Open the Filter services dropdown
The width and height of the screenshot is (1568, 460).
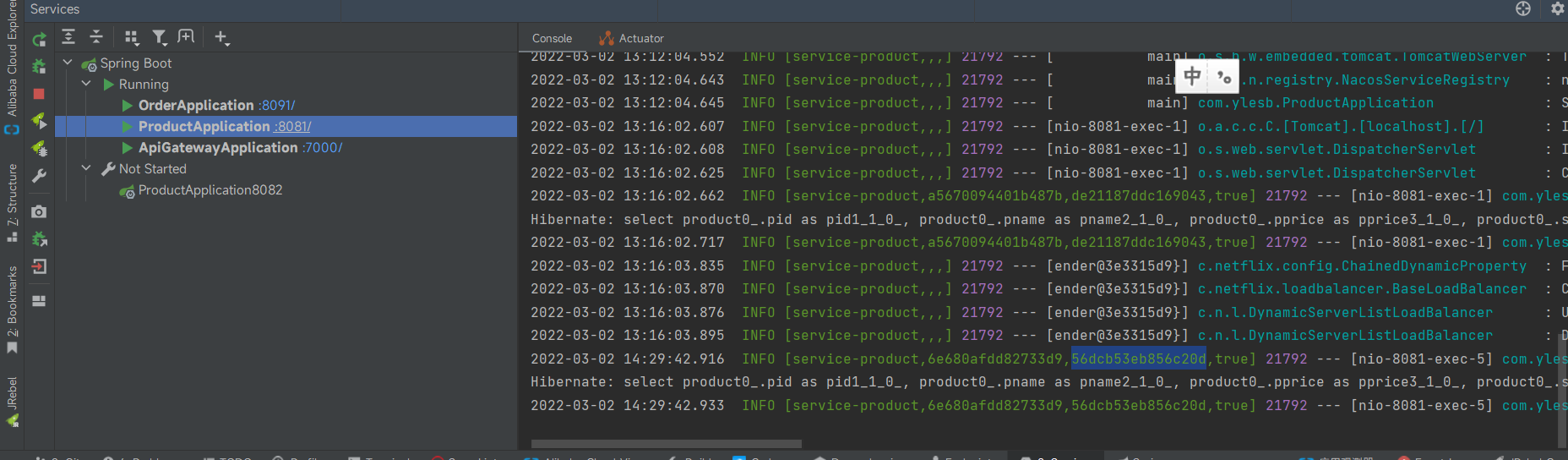click(x=159, y=37)
